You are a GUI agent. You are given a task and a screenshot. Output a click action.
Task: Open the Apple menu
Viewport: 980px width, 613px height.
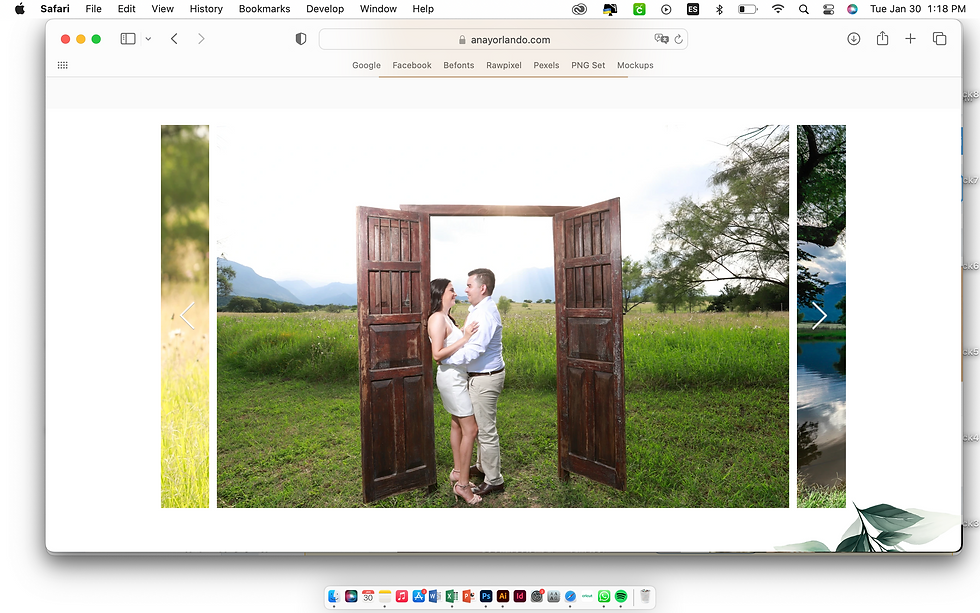point(20,9)
